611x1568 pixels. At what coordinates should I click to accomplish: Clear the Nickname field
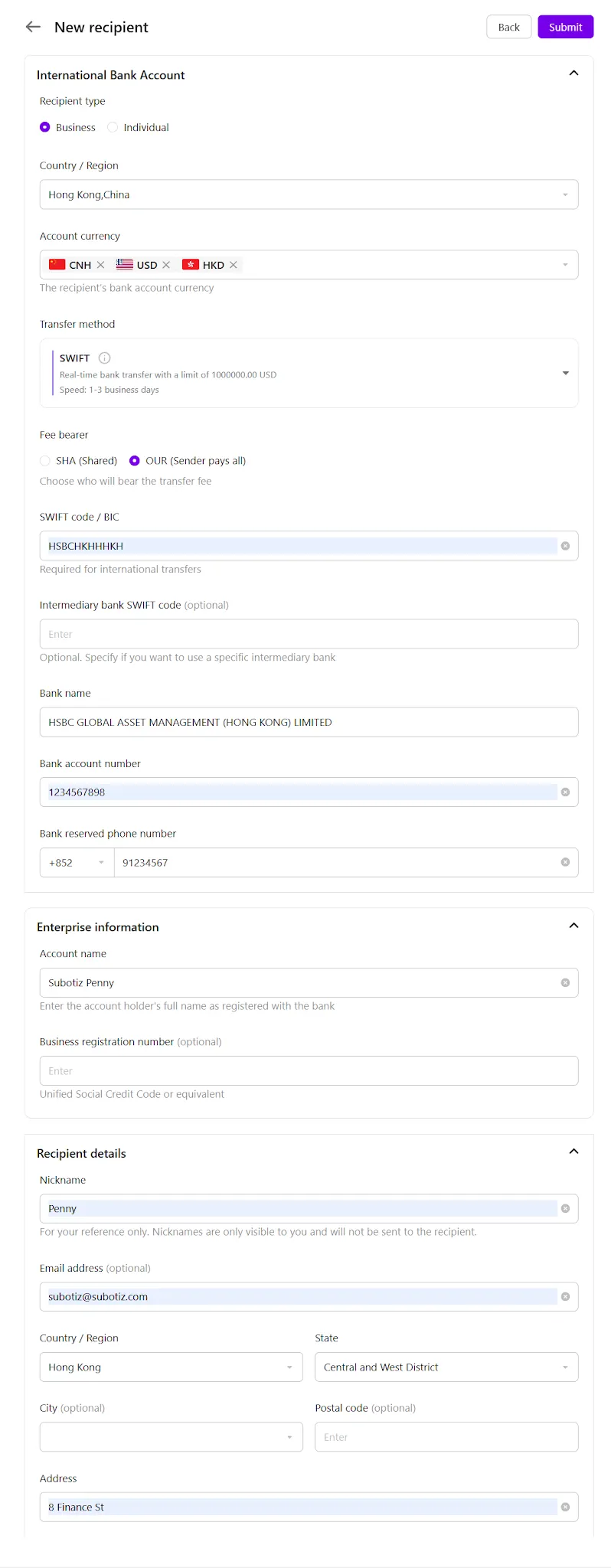point(565,1208)
